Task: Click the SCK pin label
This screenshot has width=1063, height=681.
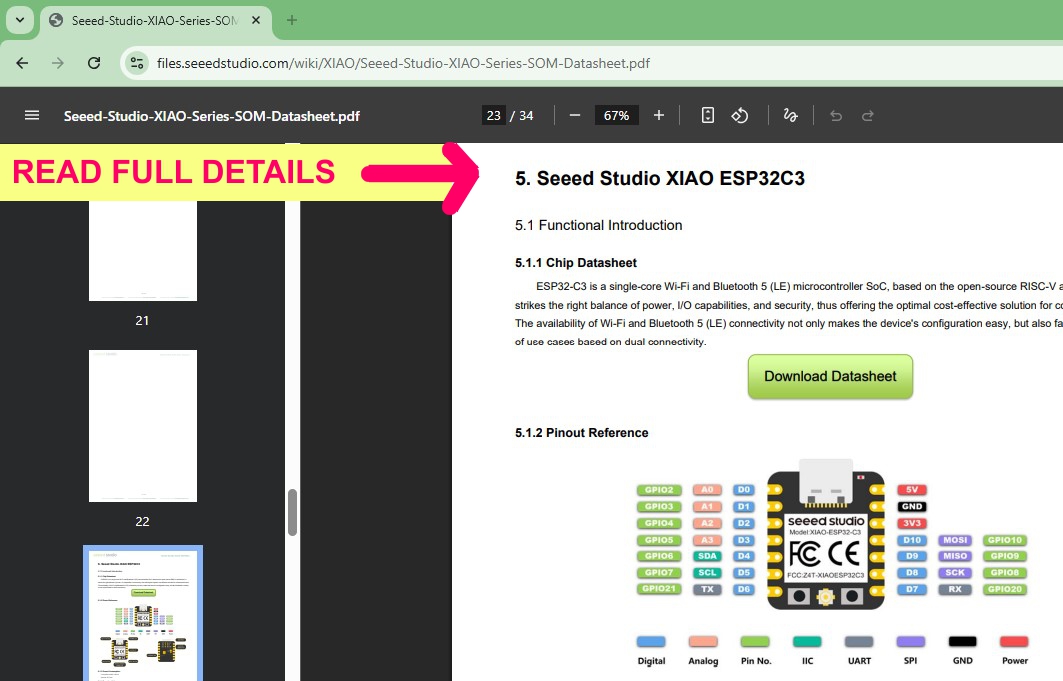Action: [955, 573]
